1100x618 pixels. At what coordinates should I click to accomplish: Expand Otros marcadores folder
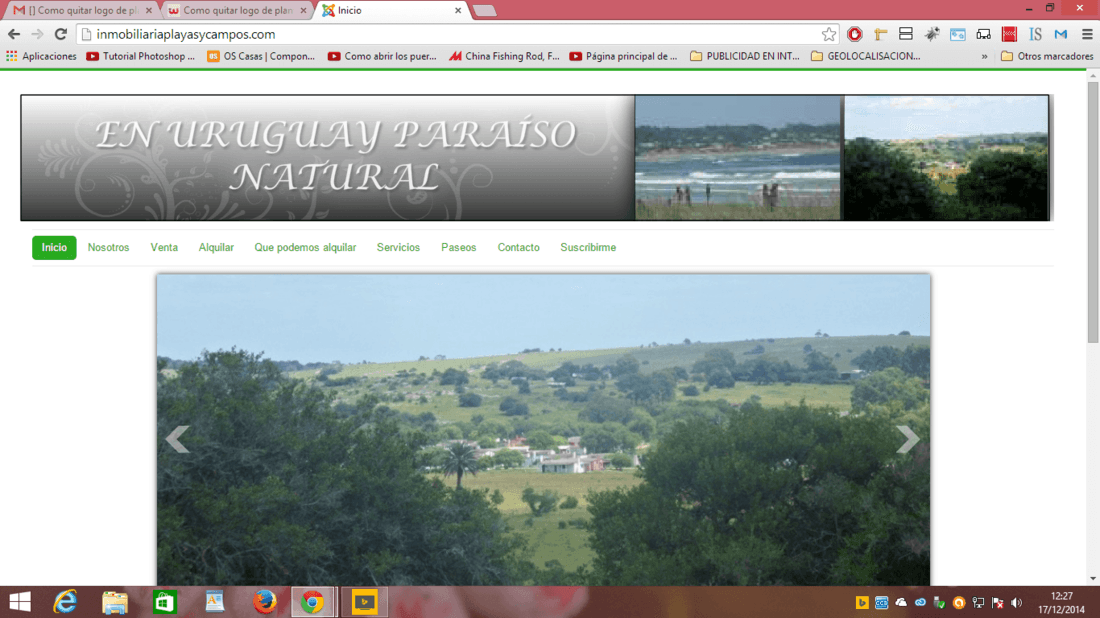click(x=1047, y=56)
